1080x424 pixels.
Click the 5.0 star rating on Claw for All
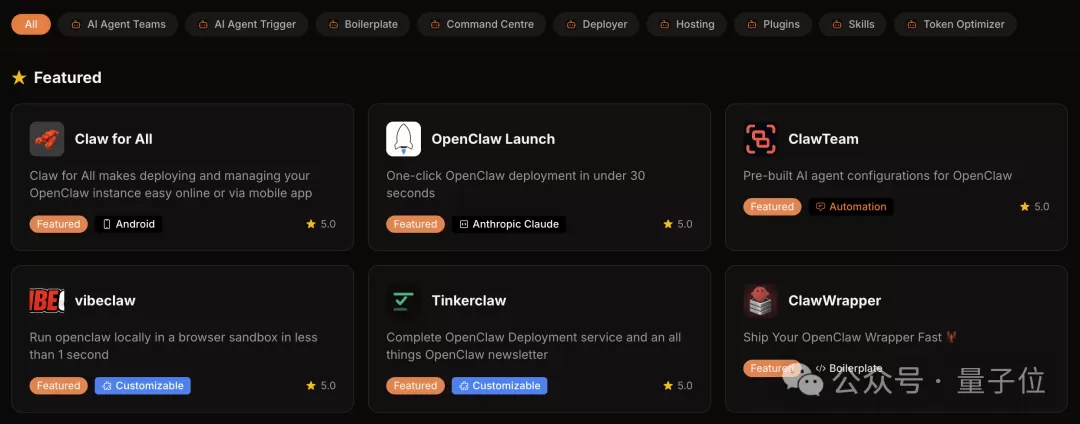(x=321, y=224)
